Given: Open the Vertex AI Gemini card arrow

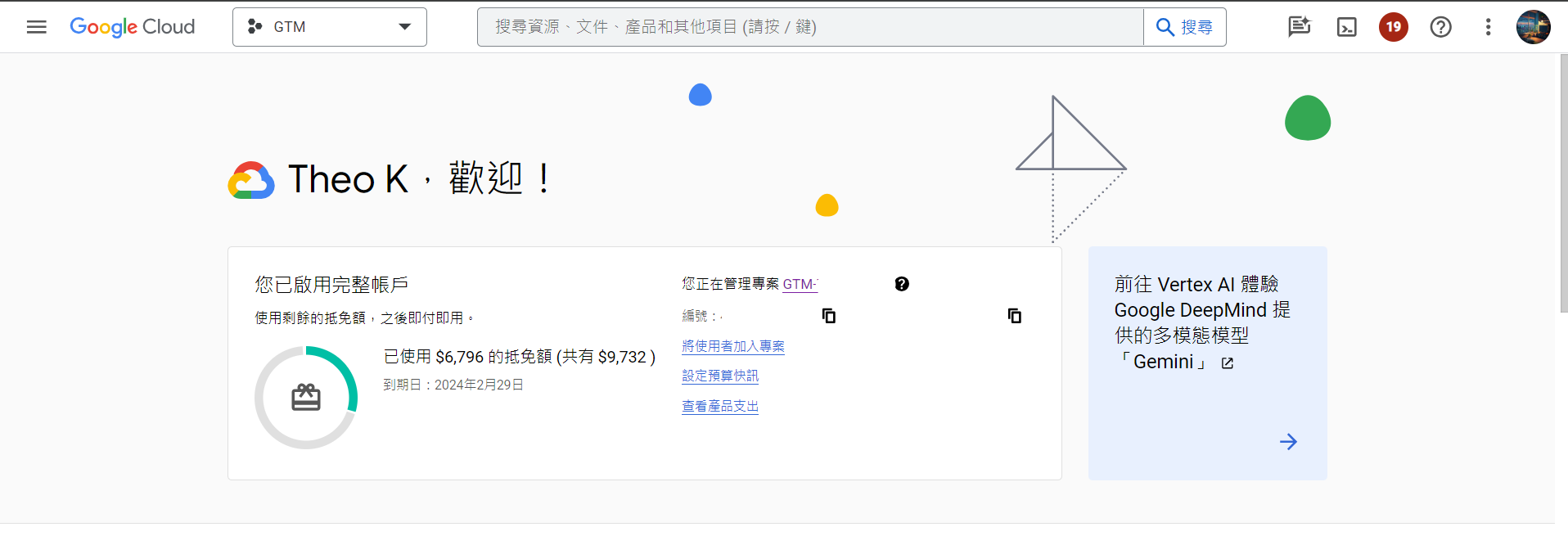Looking at the screenshot, I should [x=1288, y=442].
